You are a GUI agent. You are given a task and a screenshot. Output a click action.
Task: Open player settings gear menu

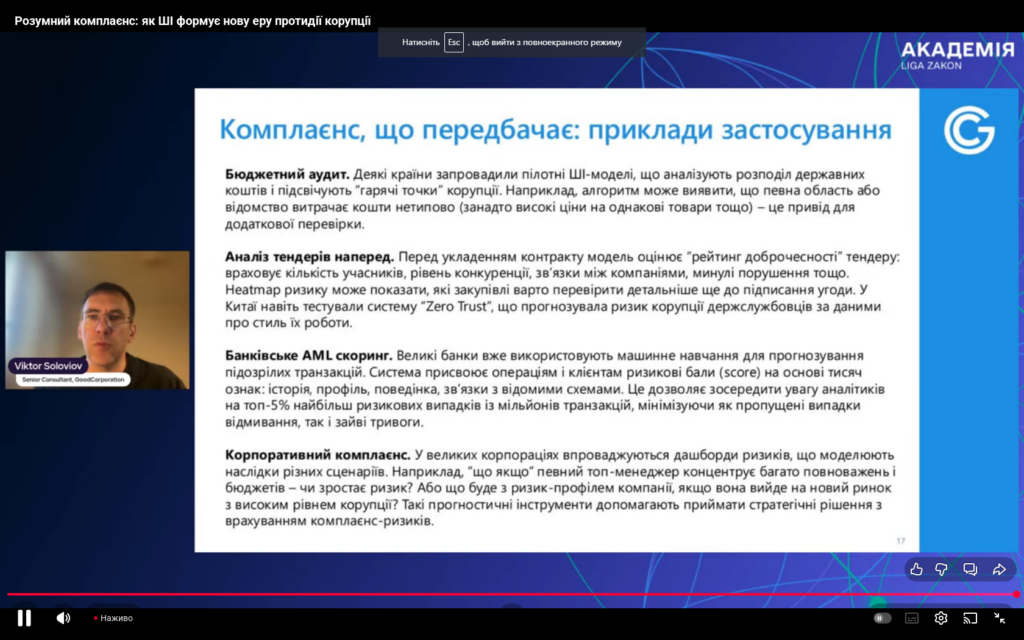pyautogui.click(x=941, y=618)
